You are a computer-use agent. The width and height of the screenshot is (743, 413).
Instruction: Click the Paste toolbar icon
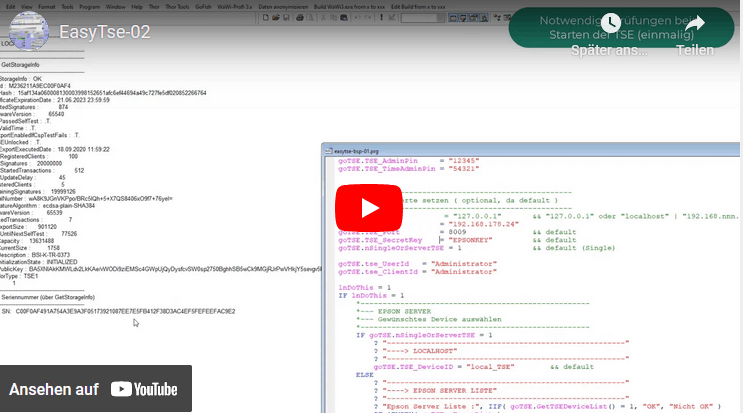coord(344,18)
